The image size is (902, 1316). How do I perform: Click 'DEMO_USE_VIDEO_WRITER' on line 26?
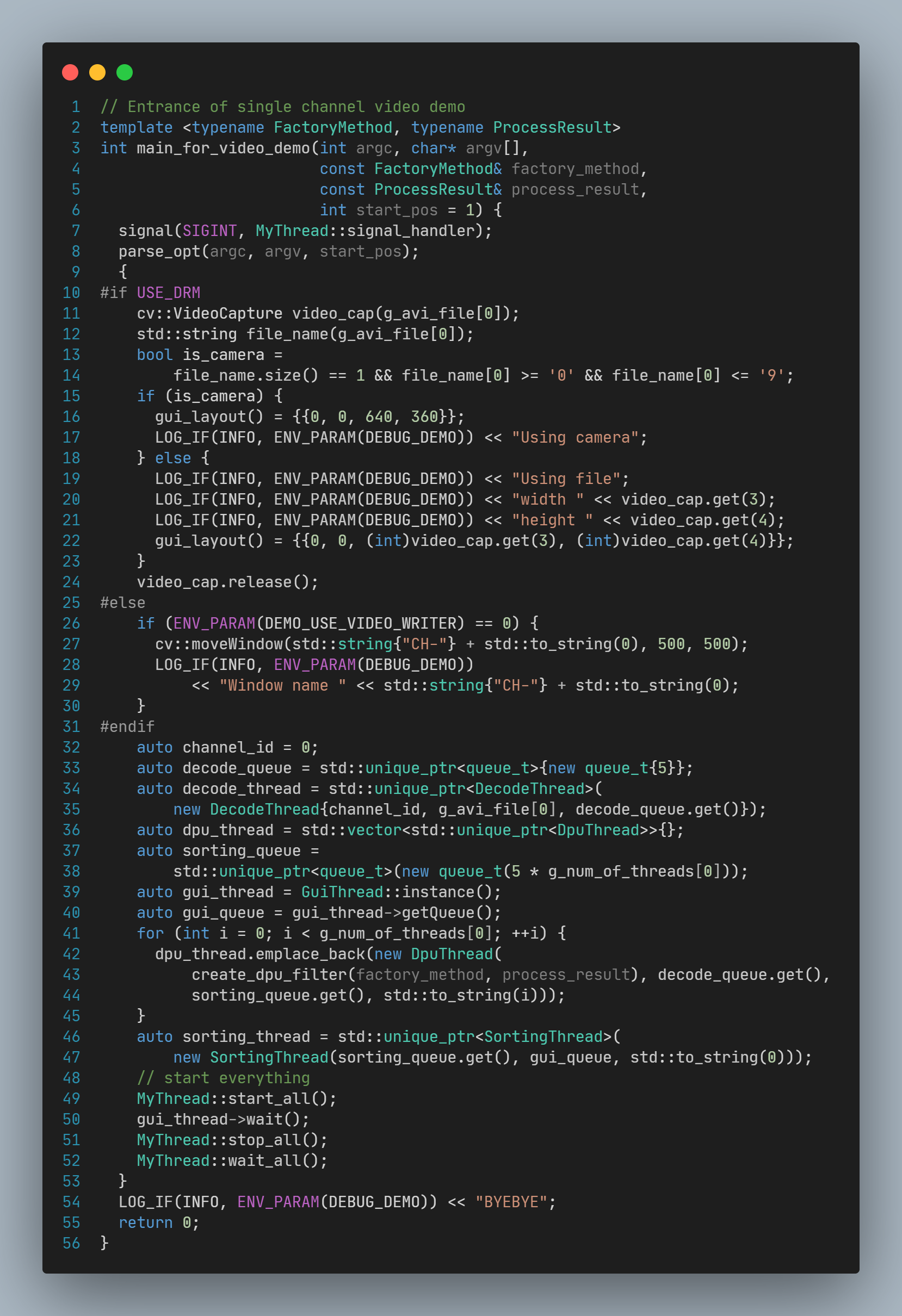[360, 623]
